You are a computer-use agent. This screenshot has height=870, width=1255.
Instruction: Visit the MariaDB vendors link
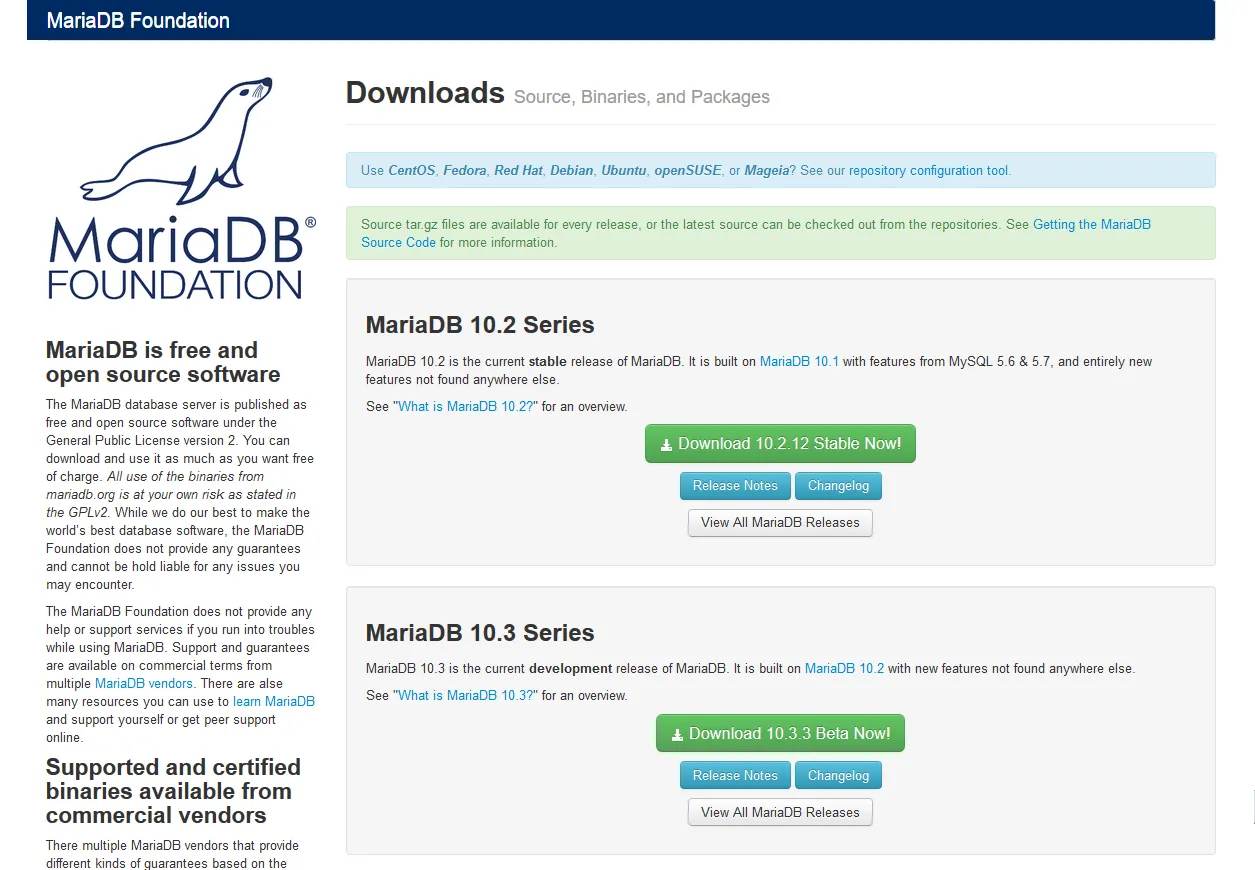(x=144, y=684)
